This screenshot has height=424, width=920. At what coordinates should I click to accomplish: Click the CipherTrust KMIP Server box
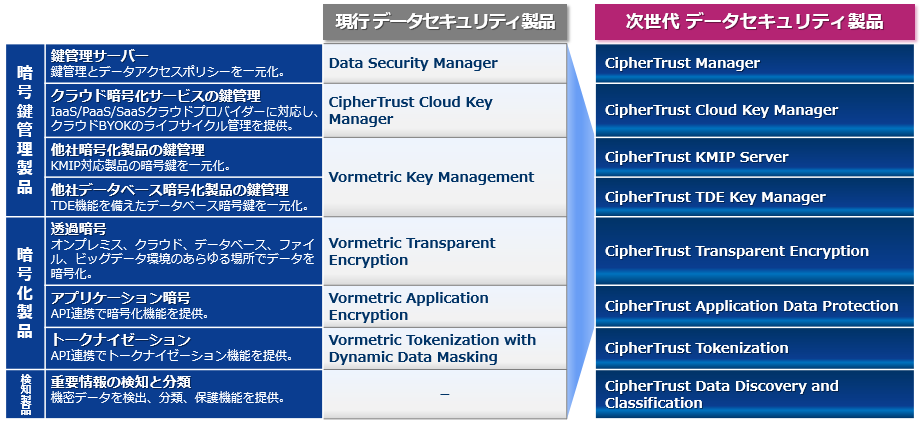coord(755,157)
